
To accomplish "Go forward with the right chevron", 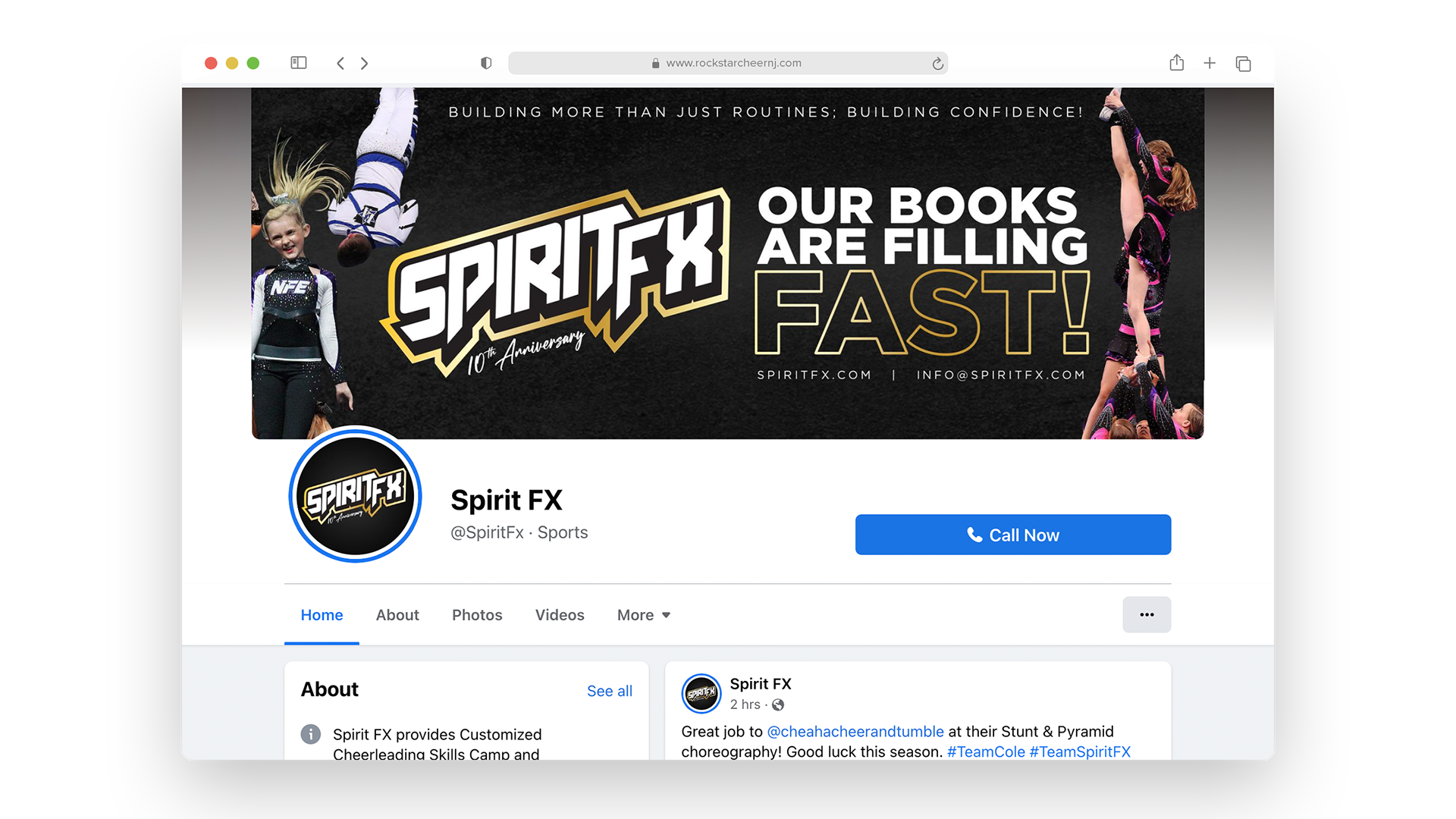I will click(x=365, y=63).
